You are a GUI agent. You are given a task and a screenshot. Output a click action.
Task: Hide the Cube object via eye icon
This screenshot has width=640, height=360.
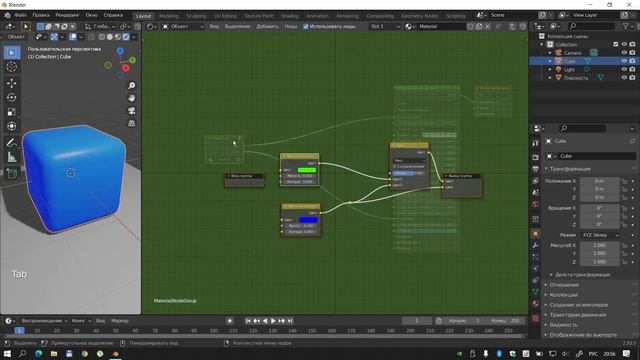pyautogui.click(x=624, y=61)
